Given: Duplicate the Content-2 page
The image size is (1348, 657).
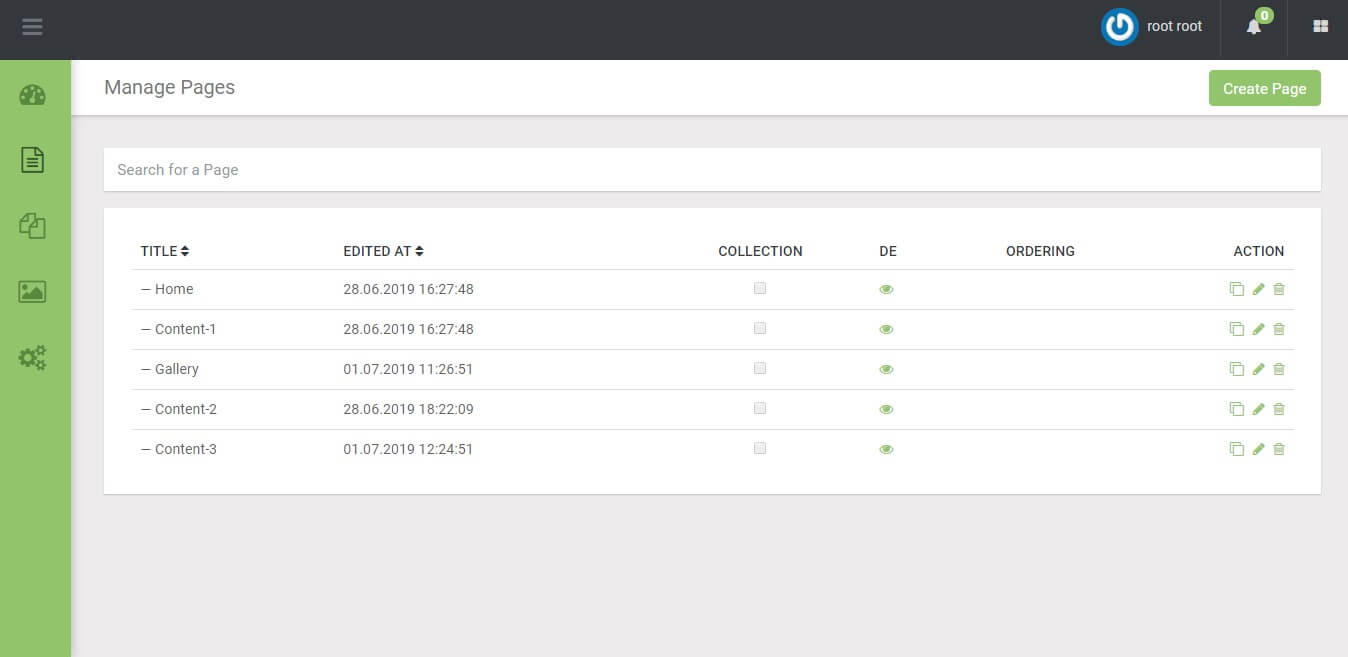Looking at the screenshot, I should click(1237, 409).
